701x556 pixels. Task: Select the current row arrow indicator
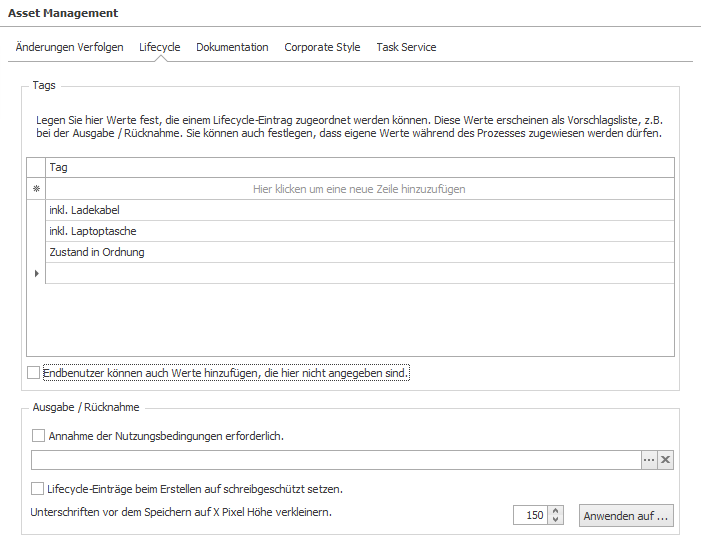[x=36, y=273]
